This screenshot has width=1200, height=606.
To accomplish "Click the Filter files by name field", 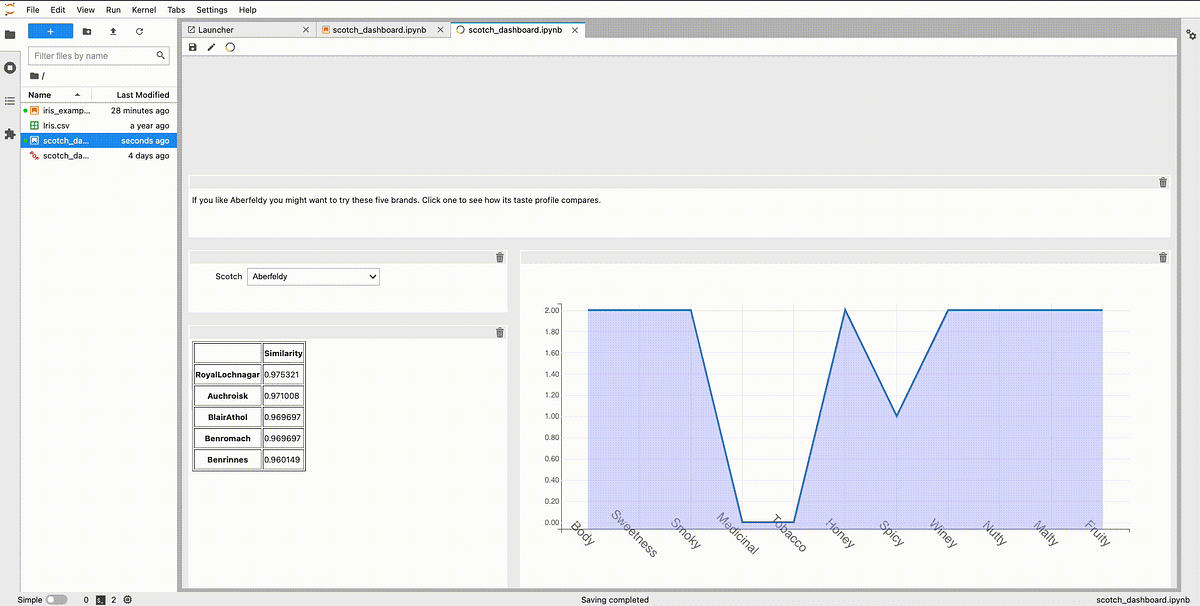I will coord(95,56).
